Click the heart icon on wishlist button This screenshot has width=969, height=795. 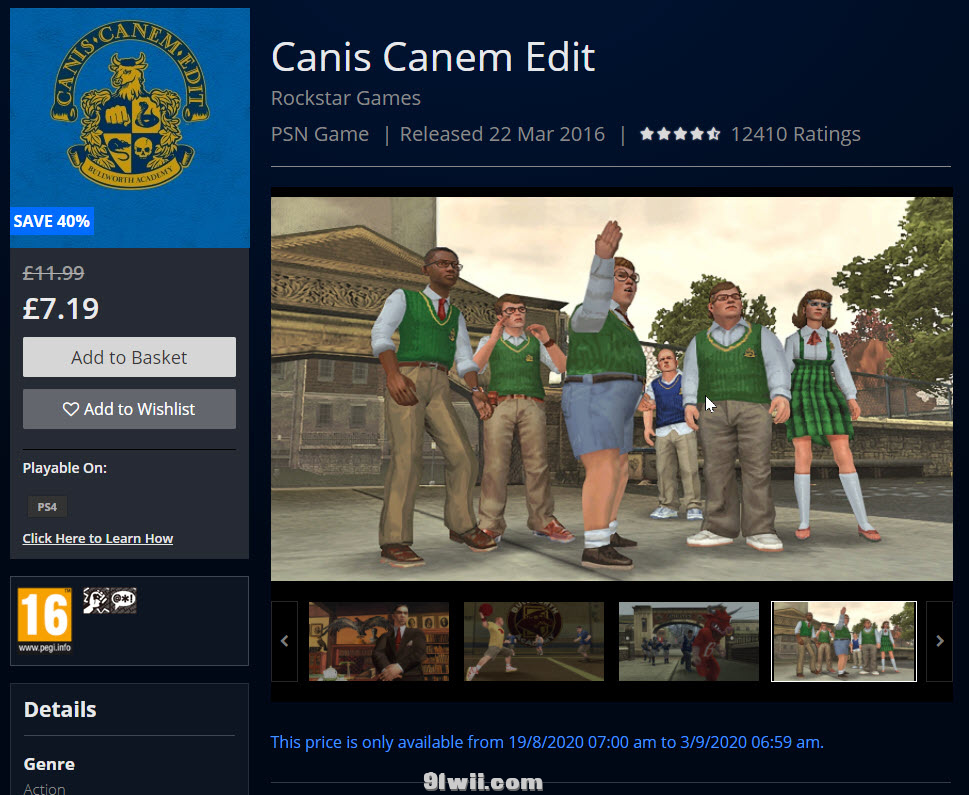point(71,409)
